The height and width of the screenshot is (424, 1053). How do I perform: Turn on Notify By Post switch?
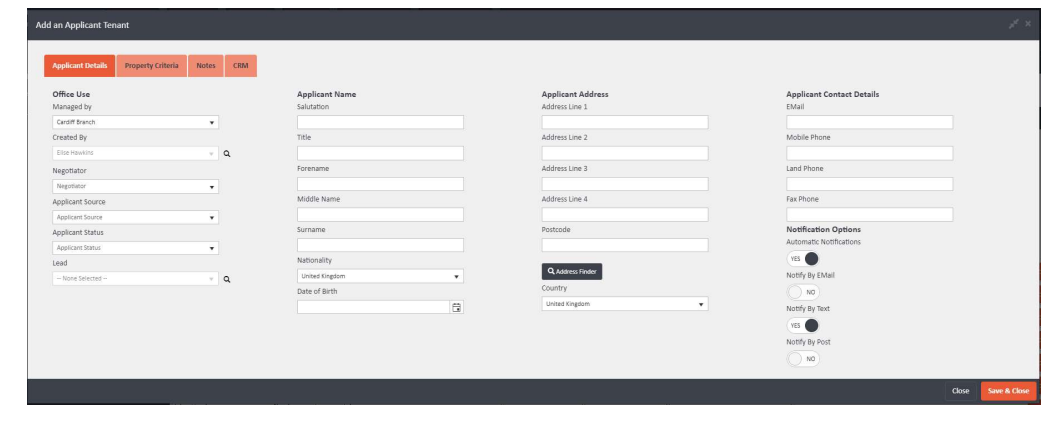(803, 358)
